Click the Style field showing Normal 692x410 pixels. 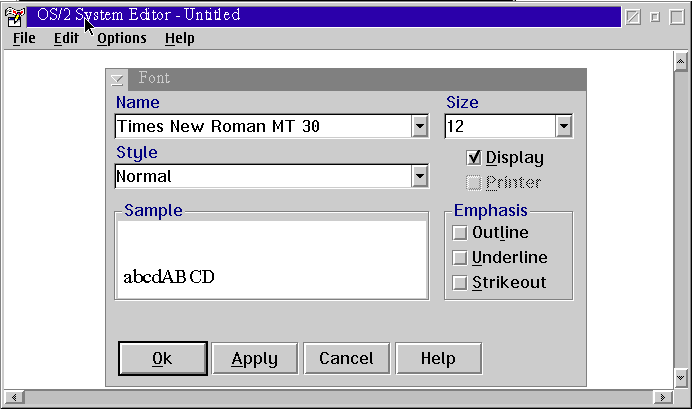pyautogui.click(x=263, y=177)
